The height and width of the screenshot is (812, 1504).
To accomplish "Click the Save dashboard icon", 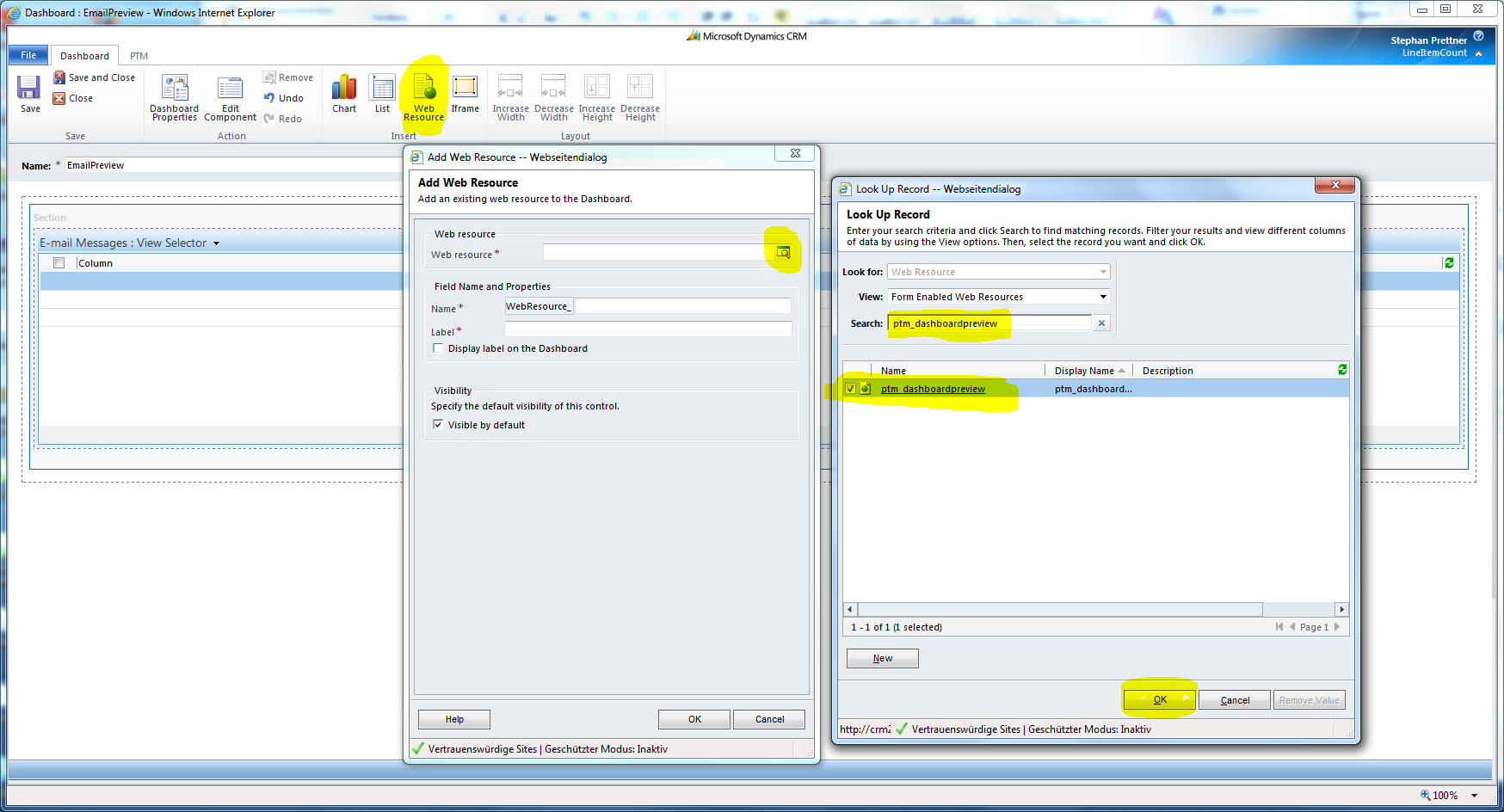I will [x=28, y=90].
